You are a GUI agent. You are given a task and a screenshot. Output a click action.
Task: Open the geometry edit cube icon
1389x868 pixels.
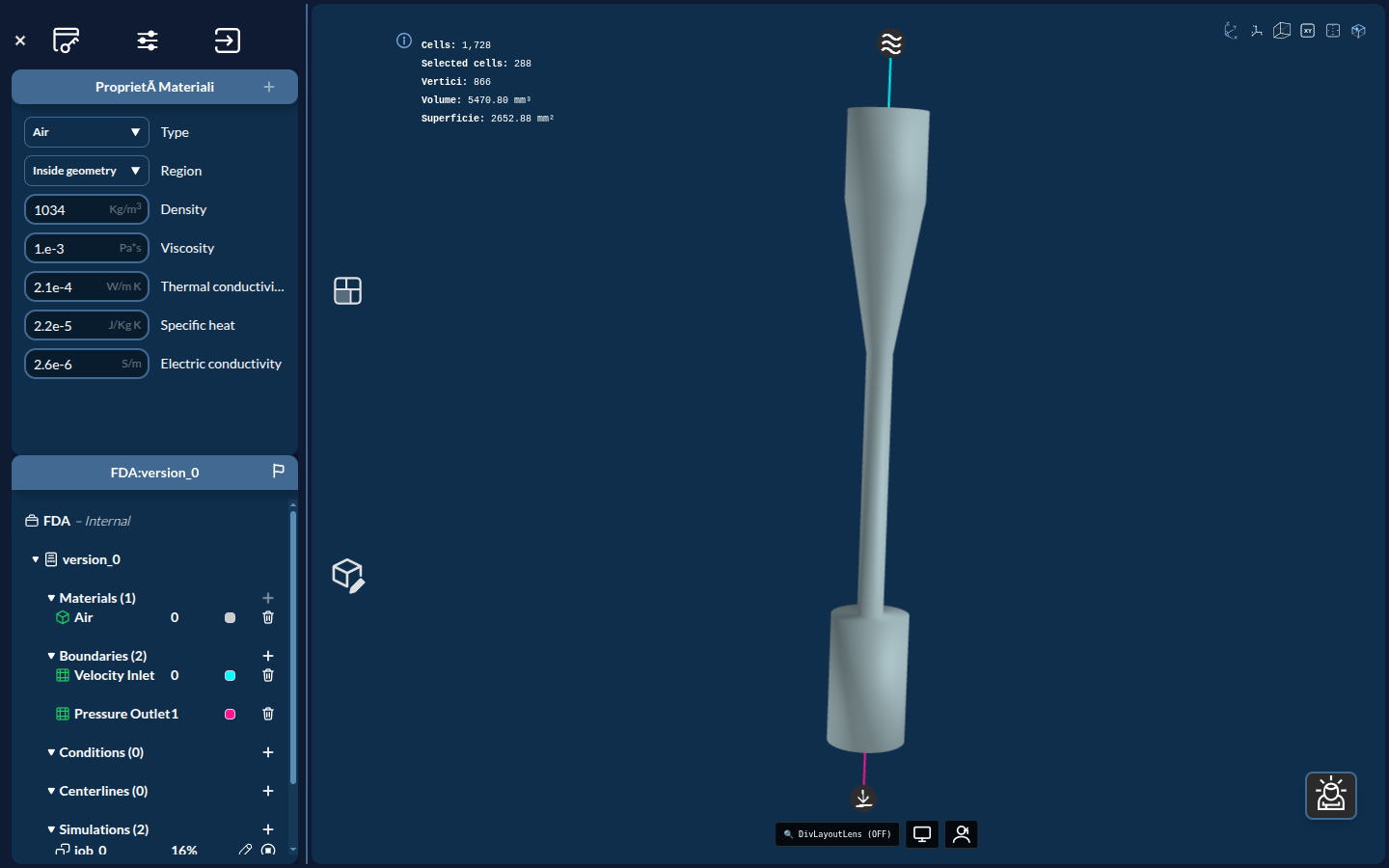click(x=348, y=576)
